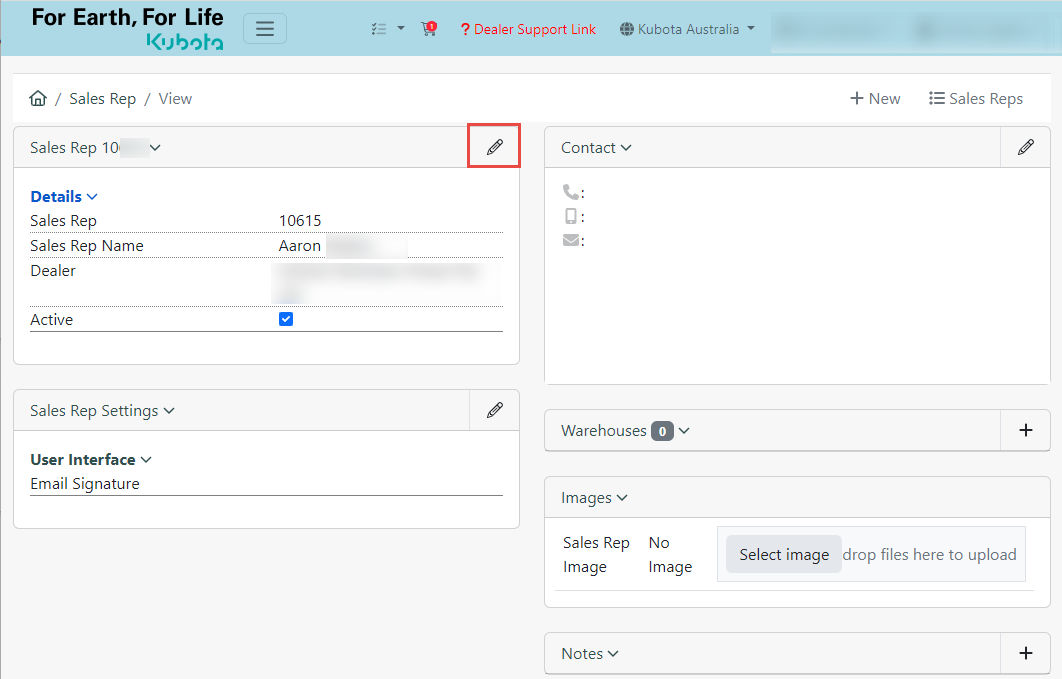
Task: Edit Sales Rep details with pencil icon
Action: coord(494,148)
